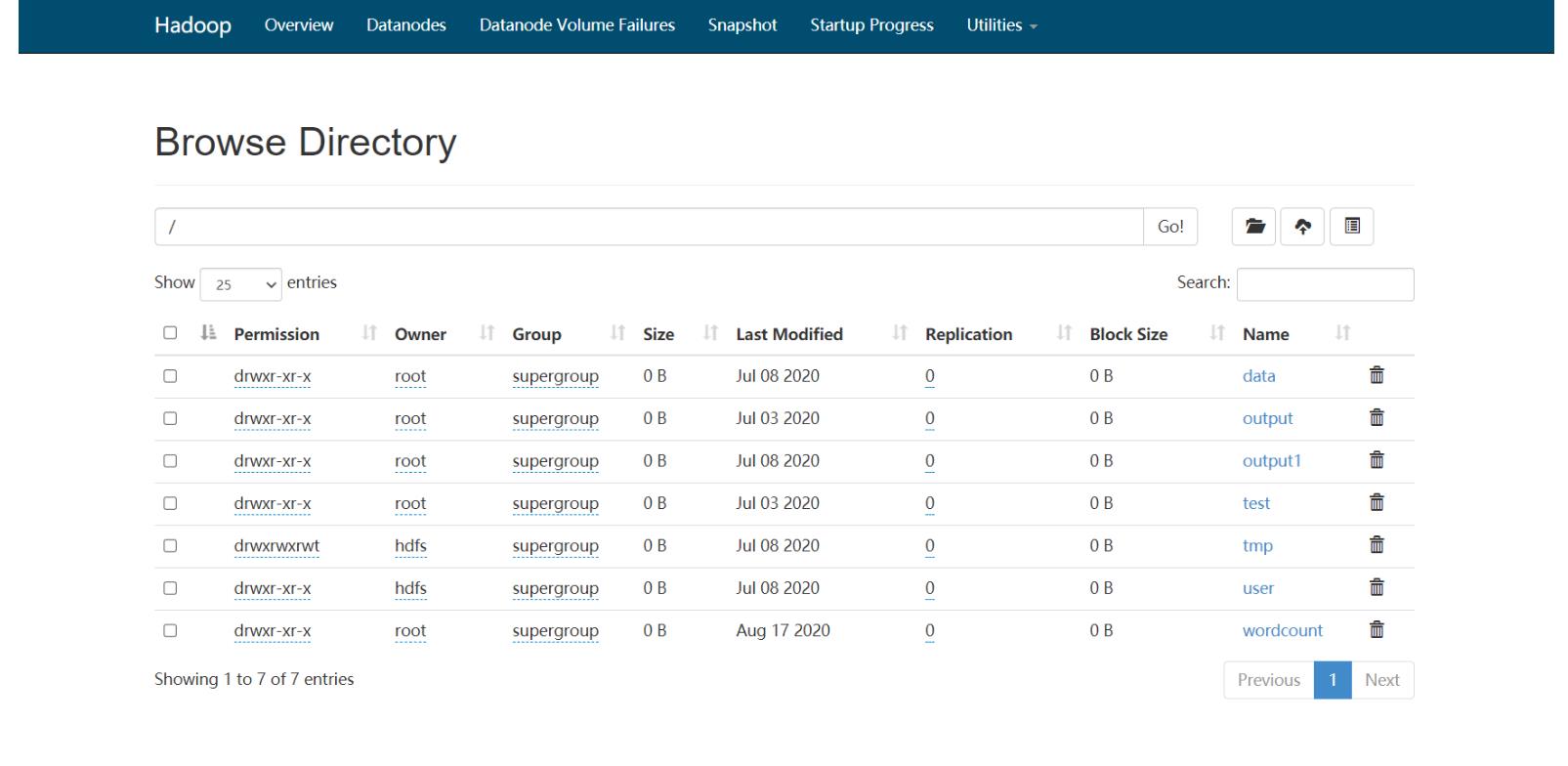Sort by the Block Size column arrows
This screenshot has height=766, width=1568.
coord(1216,333)
